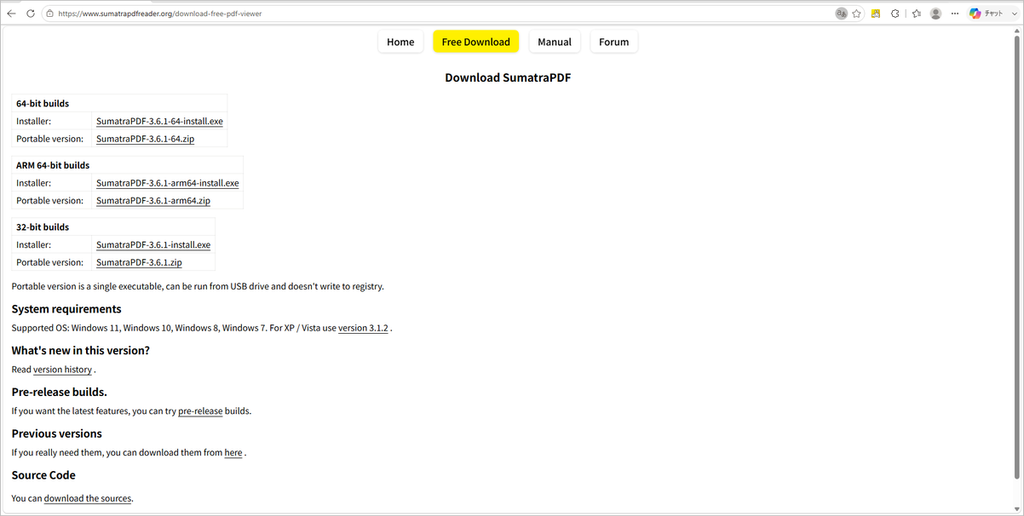Screen dimensions: 1024x516
Task: Open the Copilot chat button
Action: point(986,13)
